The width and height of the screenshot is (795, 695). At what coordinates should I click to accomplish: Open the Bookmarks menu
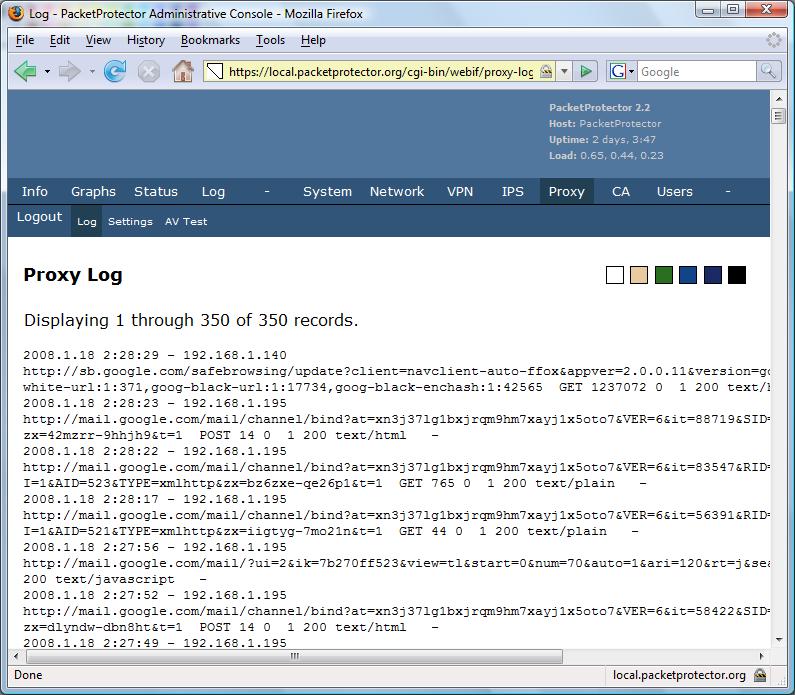click(210, 40)
